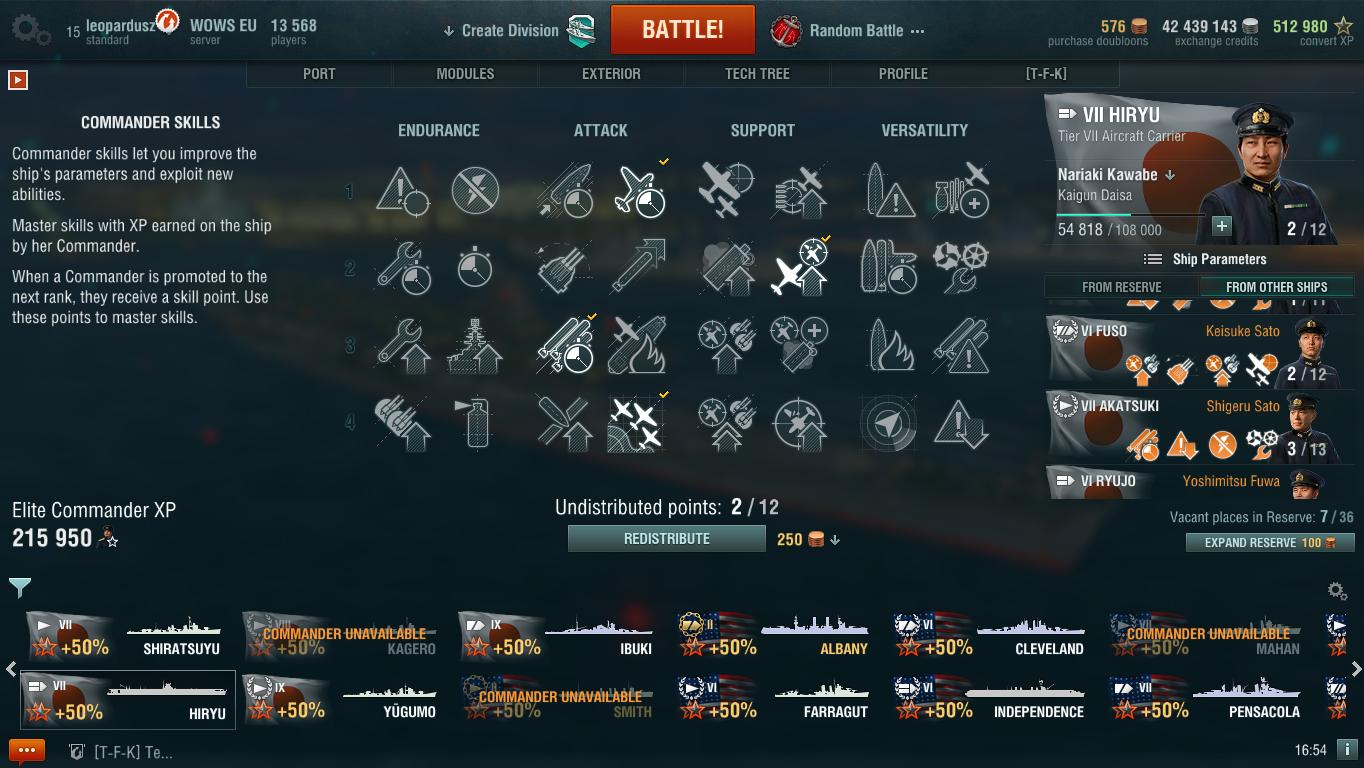Click the info icon beside the clock
Image resolution: width=1364 pixels, height=768 pixels.
1346,749
